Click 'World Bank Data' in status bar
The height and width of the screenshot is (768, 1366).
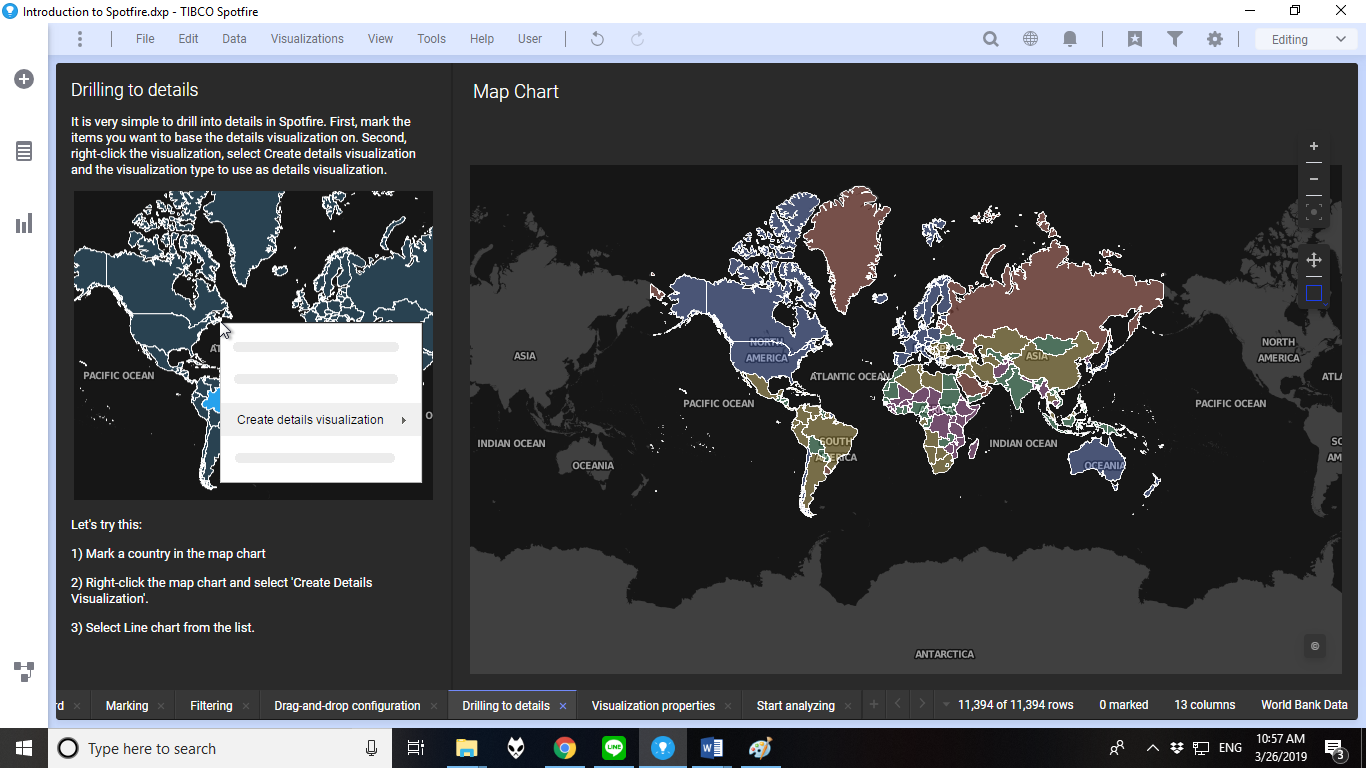tap(1304, 705)
